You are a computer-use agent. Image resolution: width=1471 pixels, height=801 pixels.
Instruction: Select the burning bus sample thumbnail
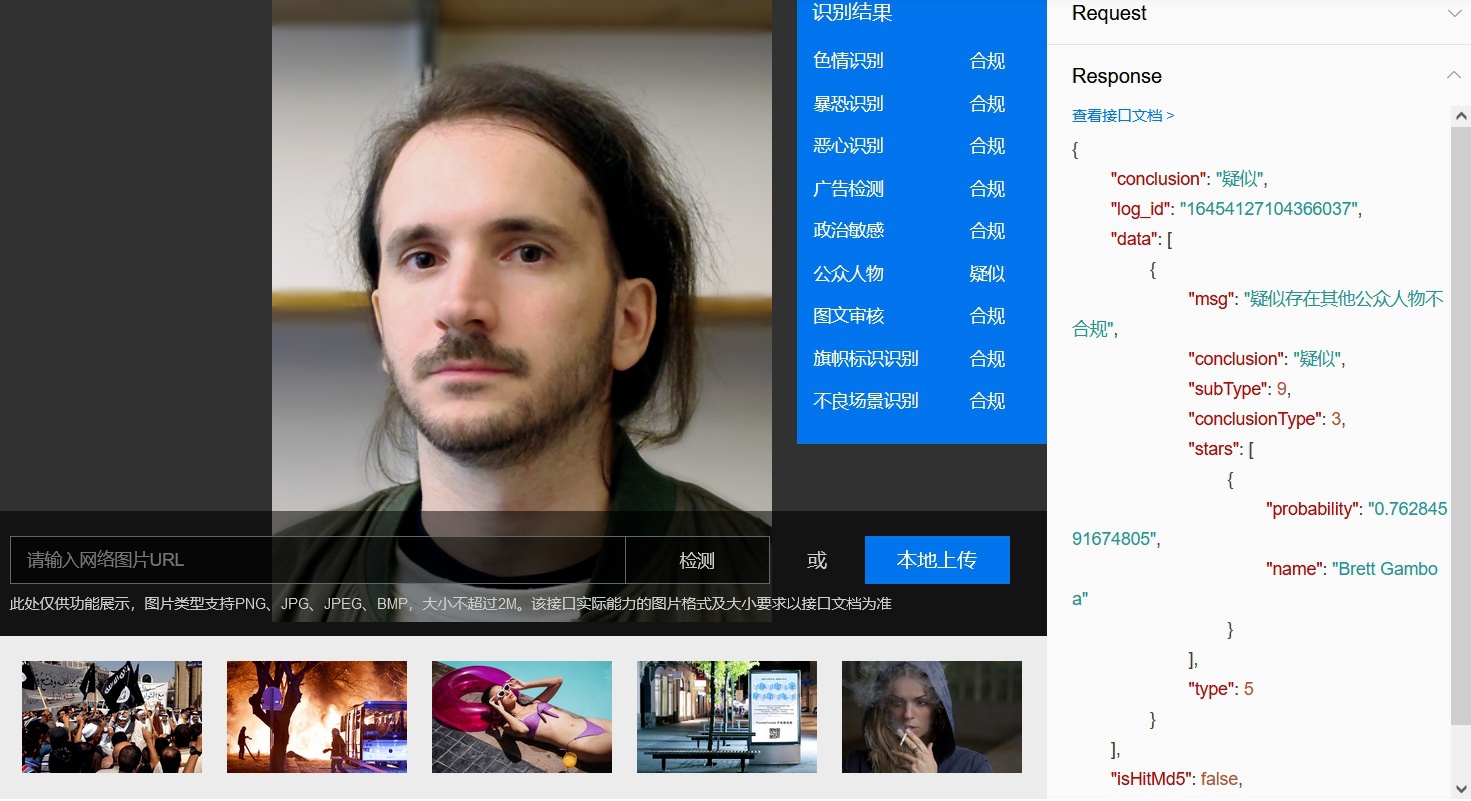point(316,716)
